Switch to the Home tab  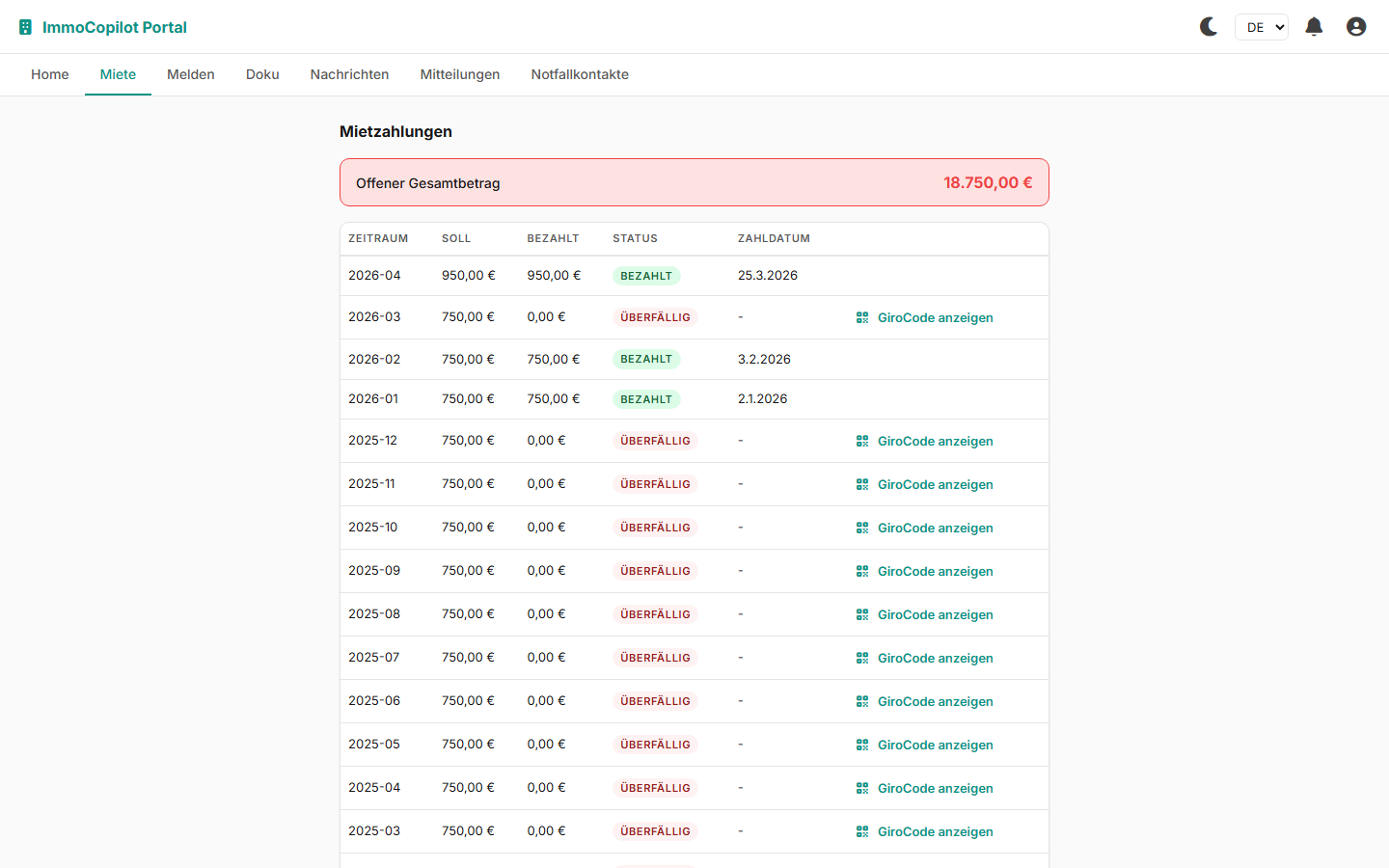point(50,74)
